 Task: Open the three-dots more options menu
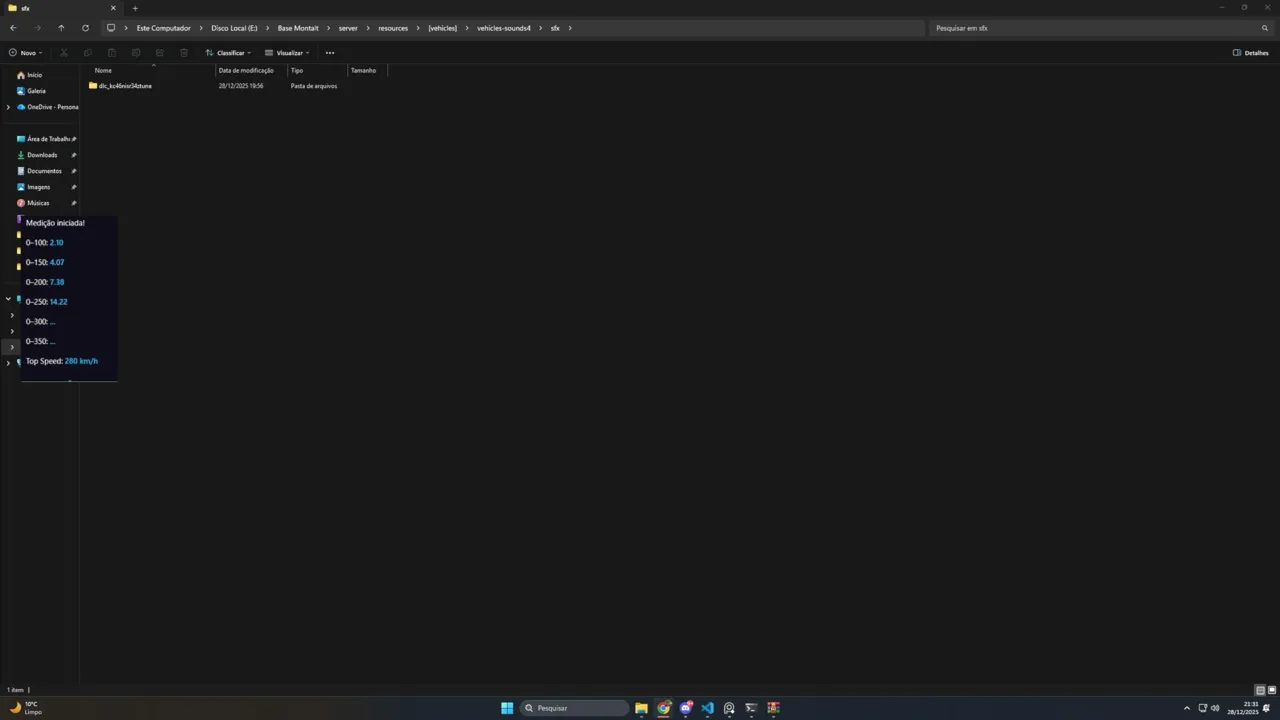pyautogui.click(x=330, y=53)
